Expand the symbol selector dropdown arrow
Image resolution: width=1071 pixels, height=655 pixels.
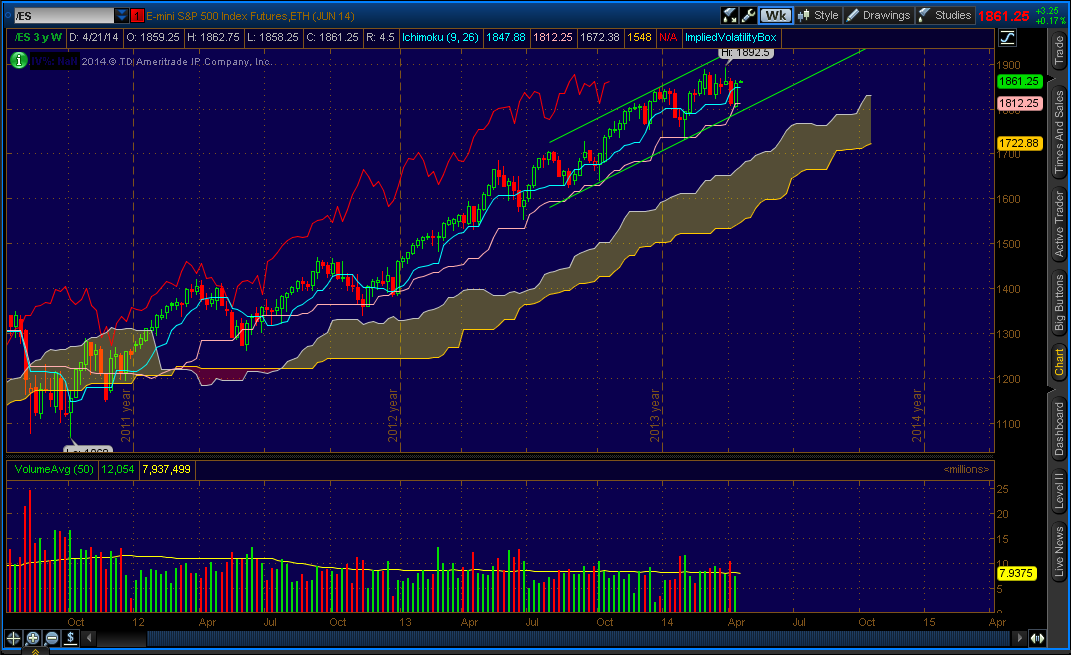tap(122, 15)
